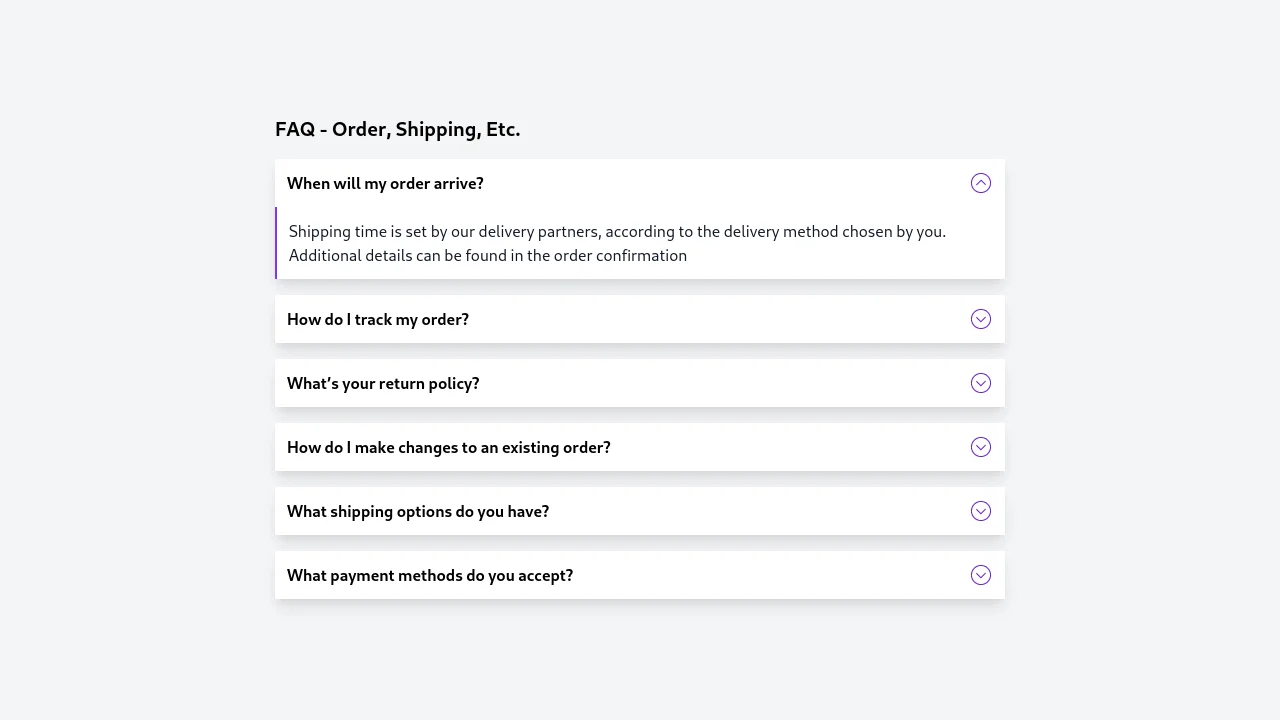Click the word 'Etc.' in the page heading

(x=503, y=129)
